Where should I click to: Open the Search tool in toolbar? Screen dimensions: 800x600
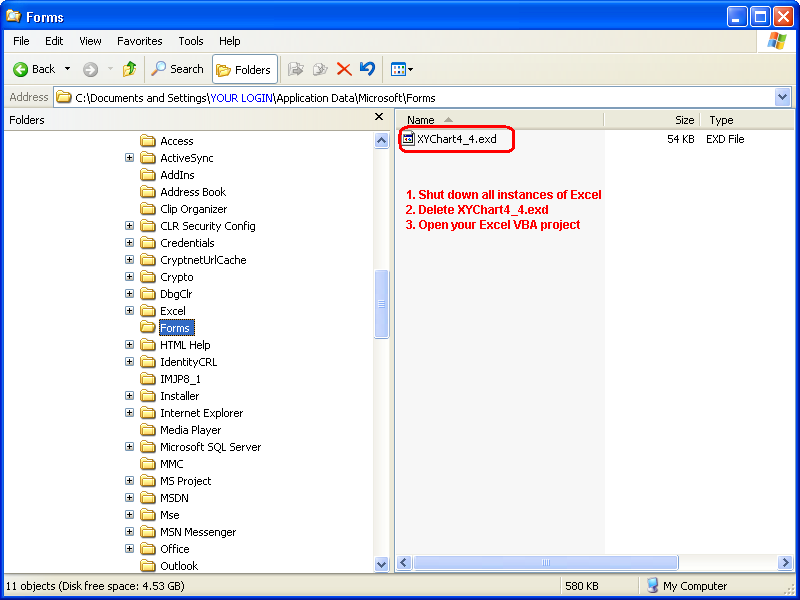(x=177, y=69)
